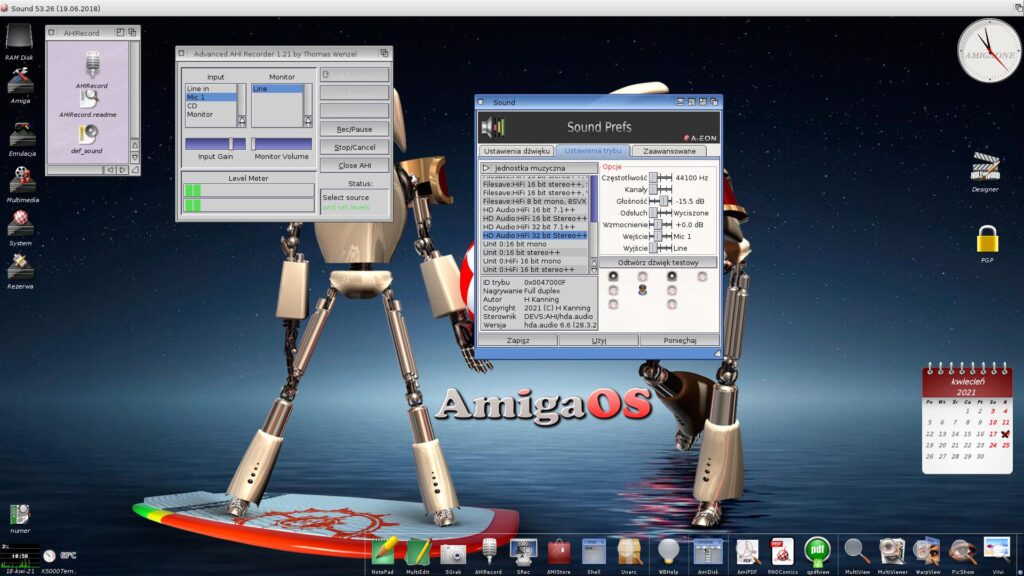Select Line in from Input list
Screen dimensions: 1024x576
[211, 89]
